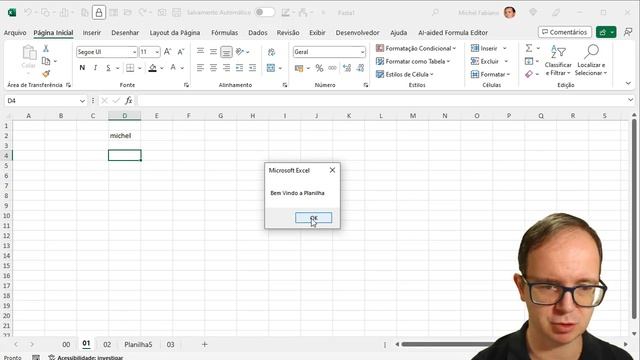The height and width of the screenshot is (360, 640).
Task: Add a new sheet
Action: [204, 344]
